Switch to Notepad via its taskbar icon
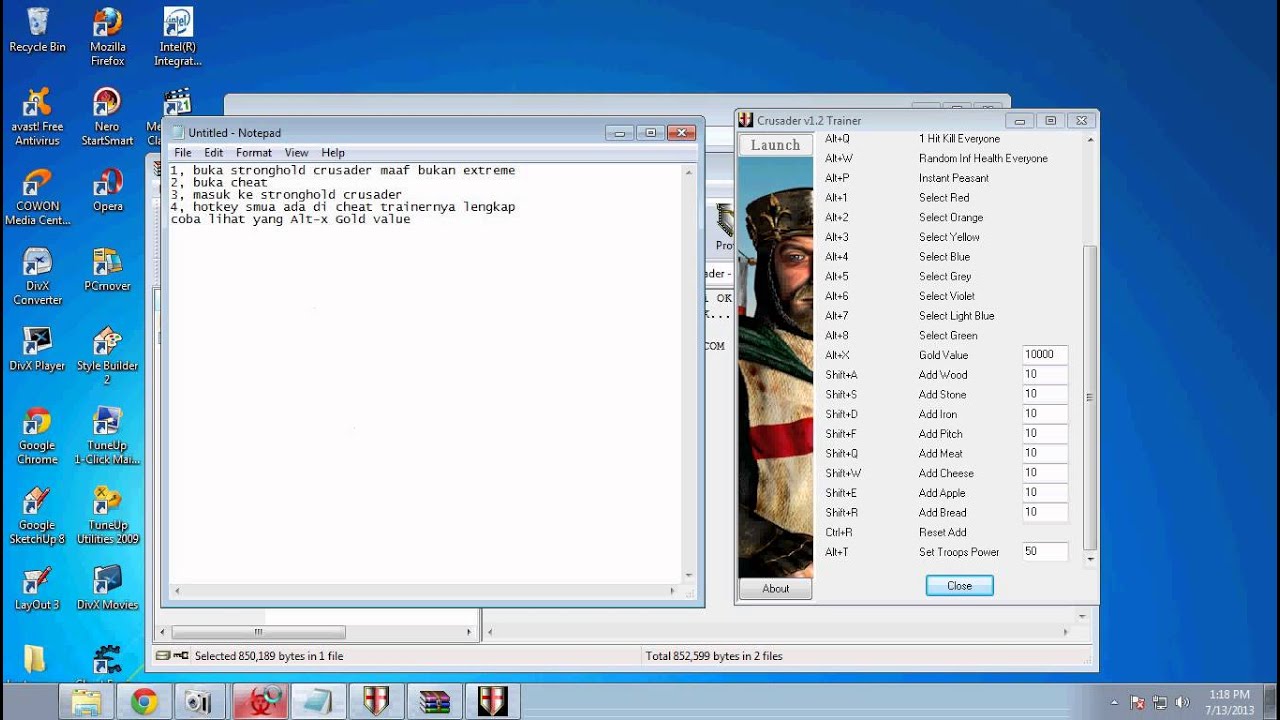 click(x=318, y=702)
